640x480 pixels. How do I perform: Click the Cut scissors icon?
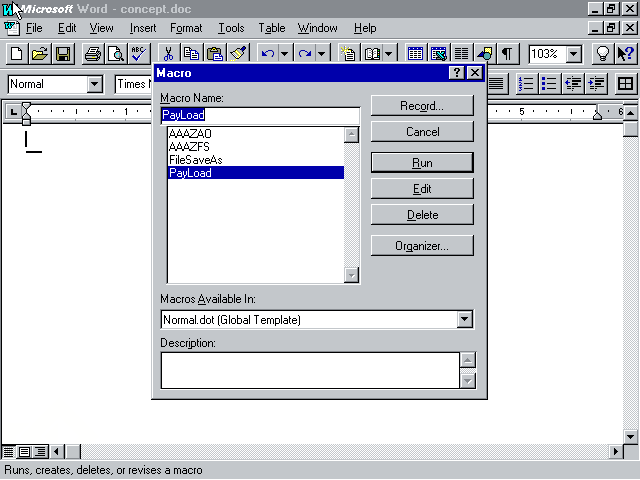pyautogui.click(x=168, y=53)
